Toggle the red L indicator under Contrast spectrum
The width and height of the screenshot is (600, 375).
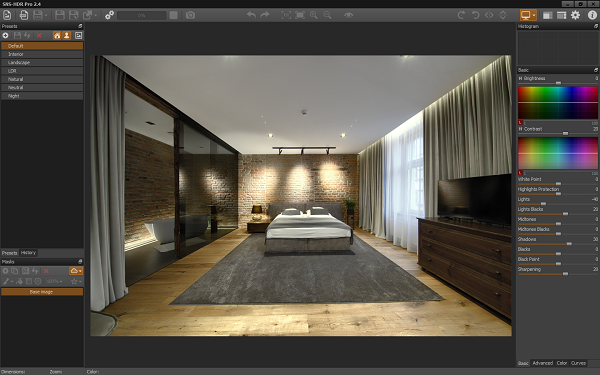tap(520, 173)
